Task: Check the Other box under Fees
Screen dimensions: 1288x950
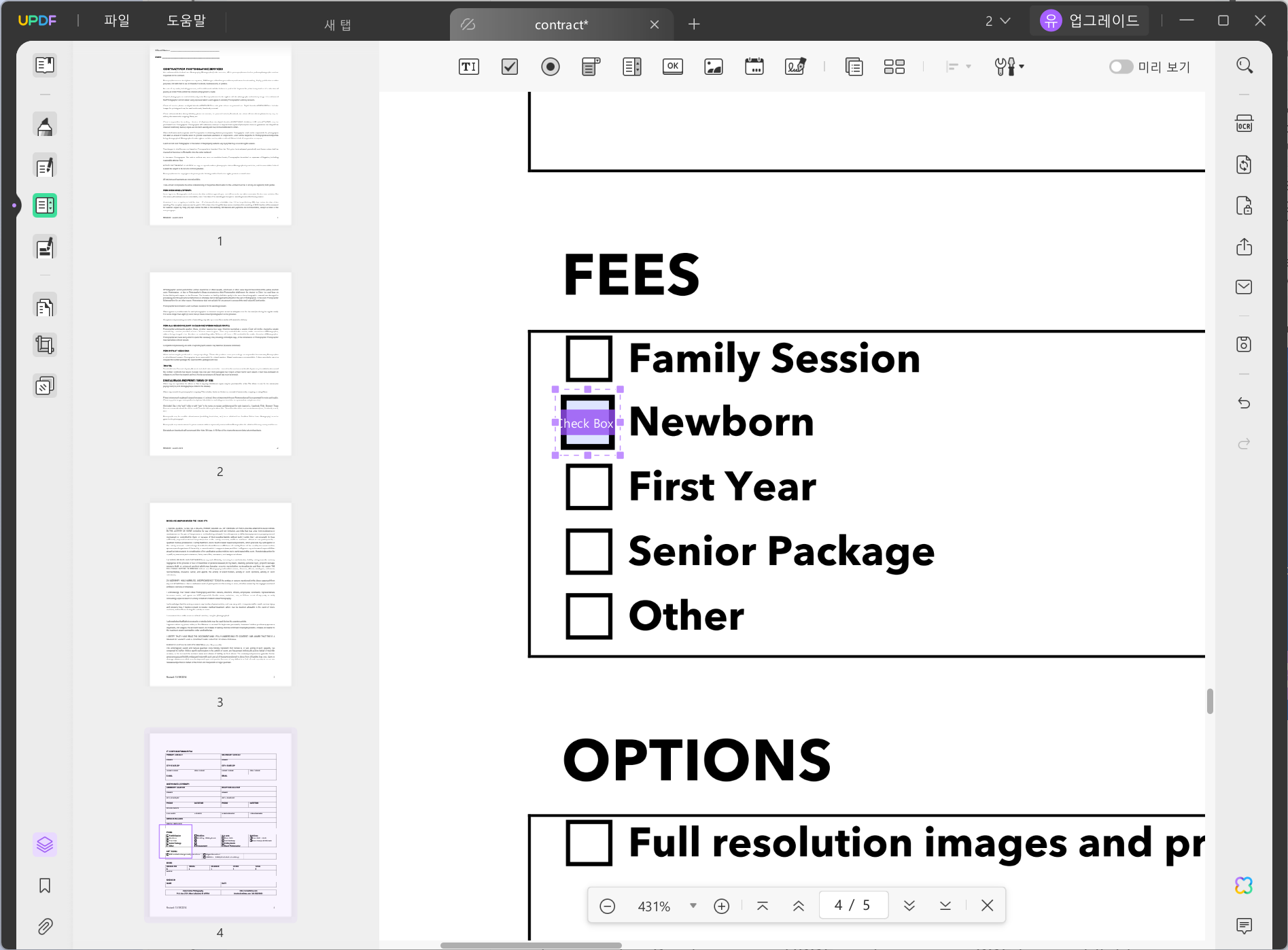Action: (589, 616)
